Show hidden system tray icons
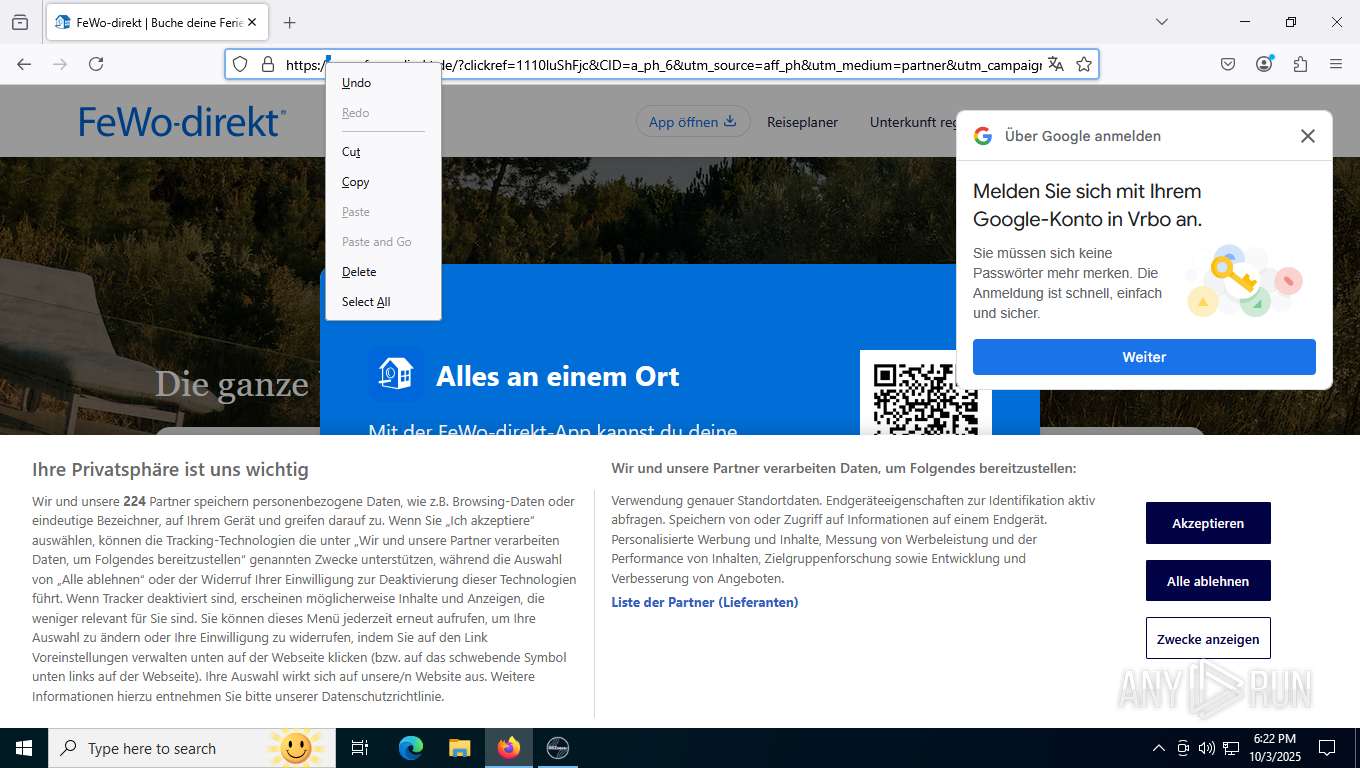The width and height of the screenshot is (1360, 768). [1159, 748]
